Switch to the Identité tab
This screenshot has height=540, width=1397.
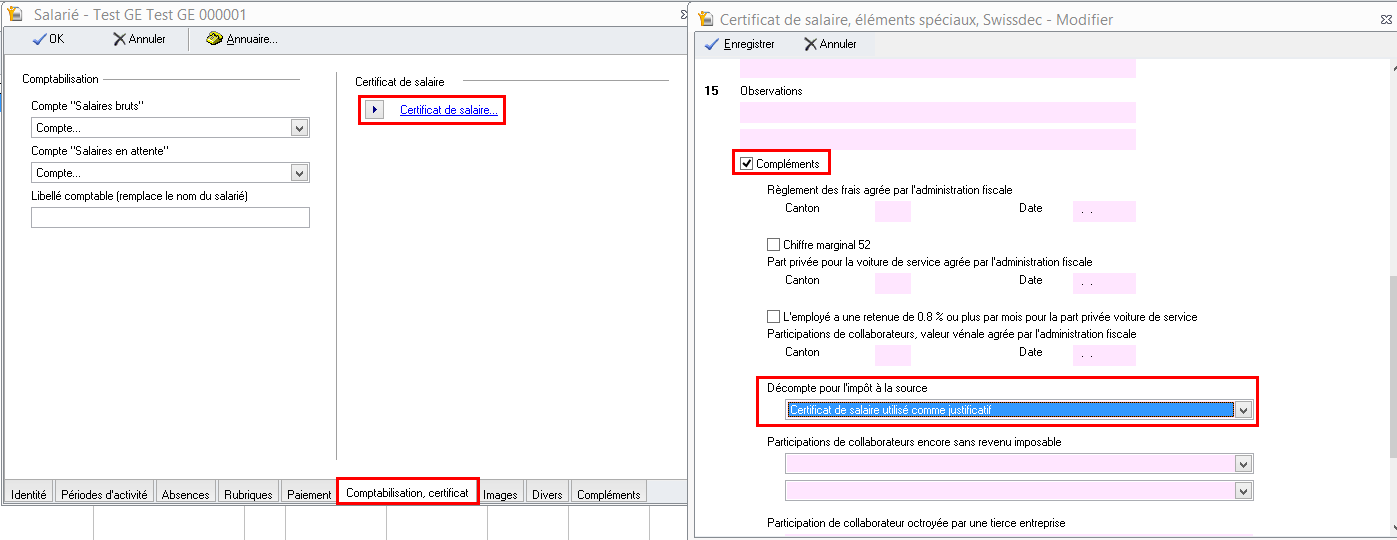[x=28, y=494]
